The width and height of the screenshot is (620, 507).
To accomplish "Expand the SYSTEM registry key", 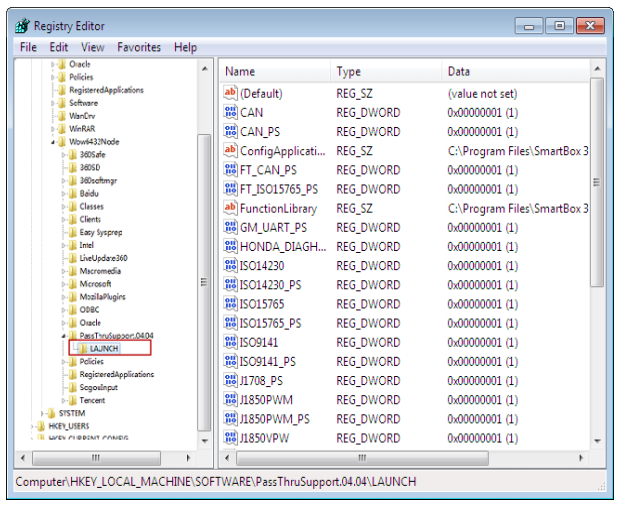I will 43,413.
